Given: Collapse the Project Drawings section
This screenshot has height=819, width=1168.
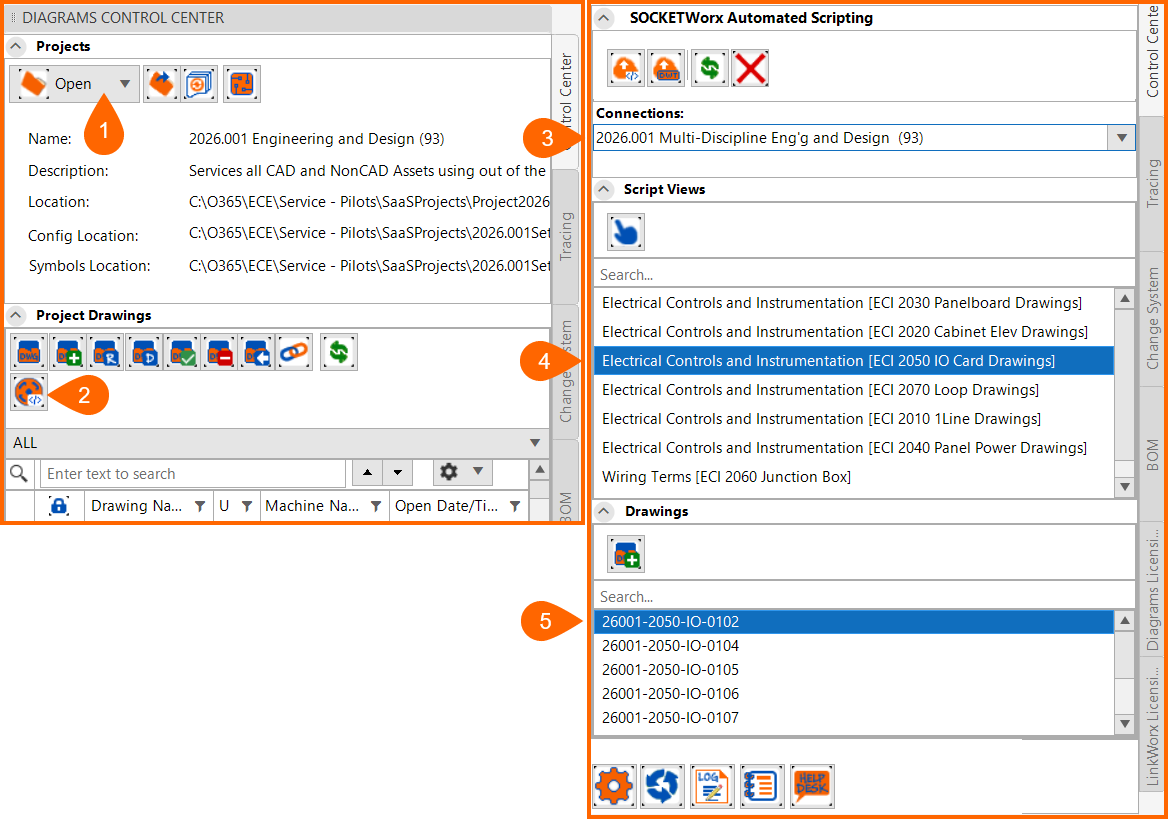Looking at the screenshot, I should click(x=16, y=315).
